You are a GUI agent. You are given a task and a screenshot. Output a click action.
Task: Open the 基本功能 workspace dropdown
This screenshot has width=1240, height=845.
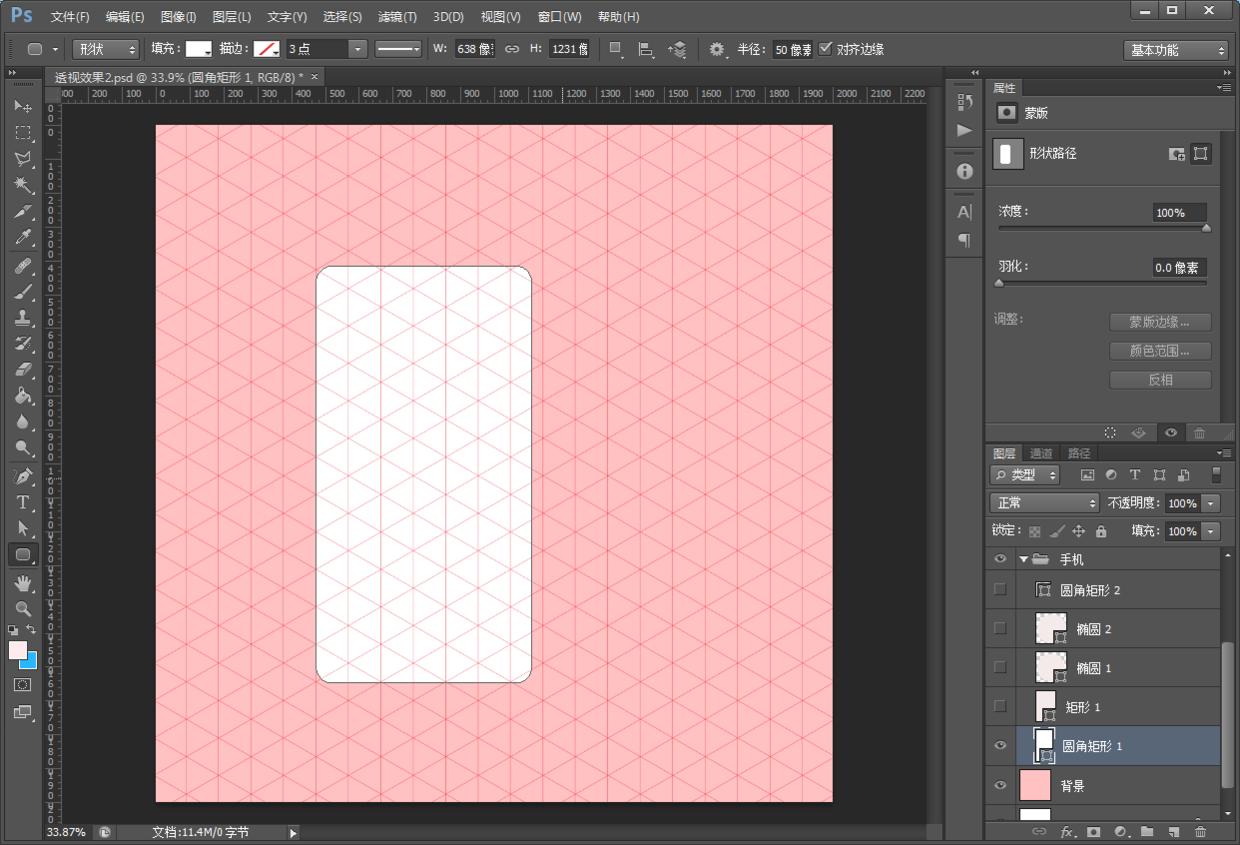pos(1175,50)
